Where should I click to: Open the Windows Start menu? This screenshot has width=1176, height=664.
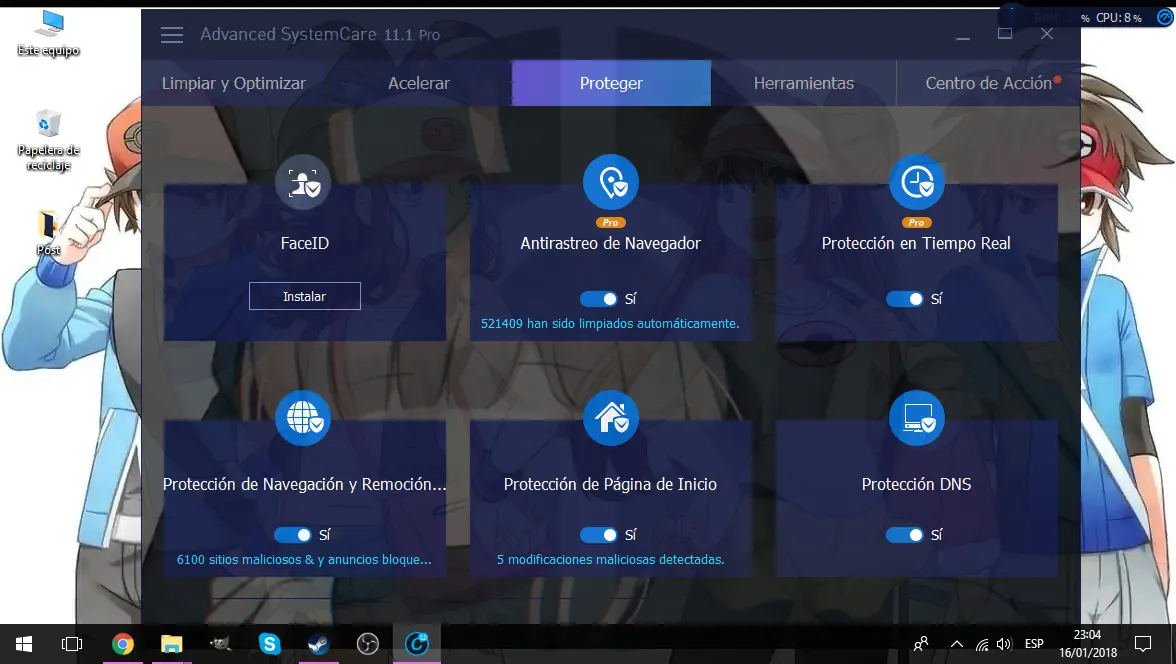pyautogui.click(x=23, y=644)
